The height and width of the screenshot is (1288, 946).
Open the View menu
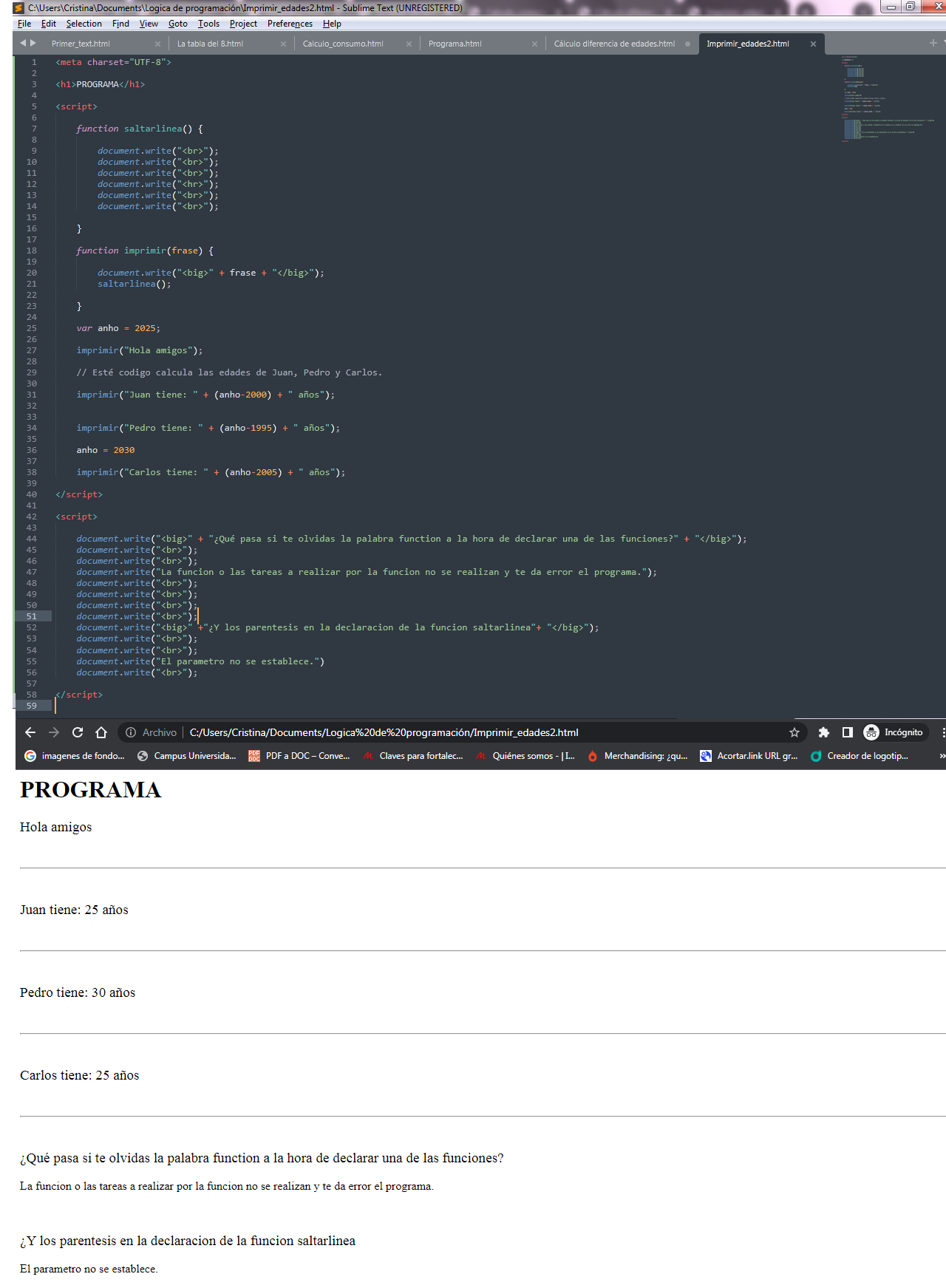pyautogui.click(x=149, y=24)
